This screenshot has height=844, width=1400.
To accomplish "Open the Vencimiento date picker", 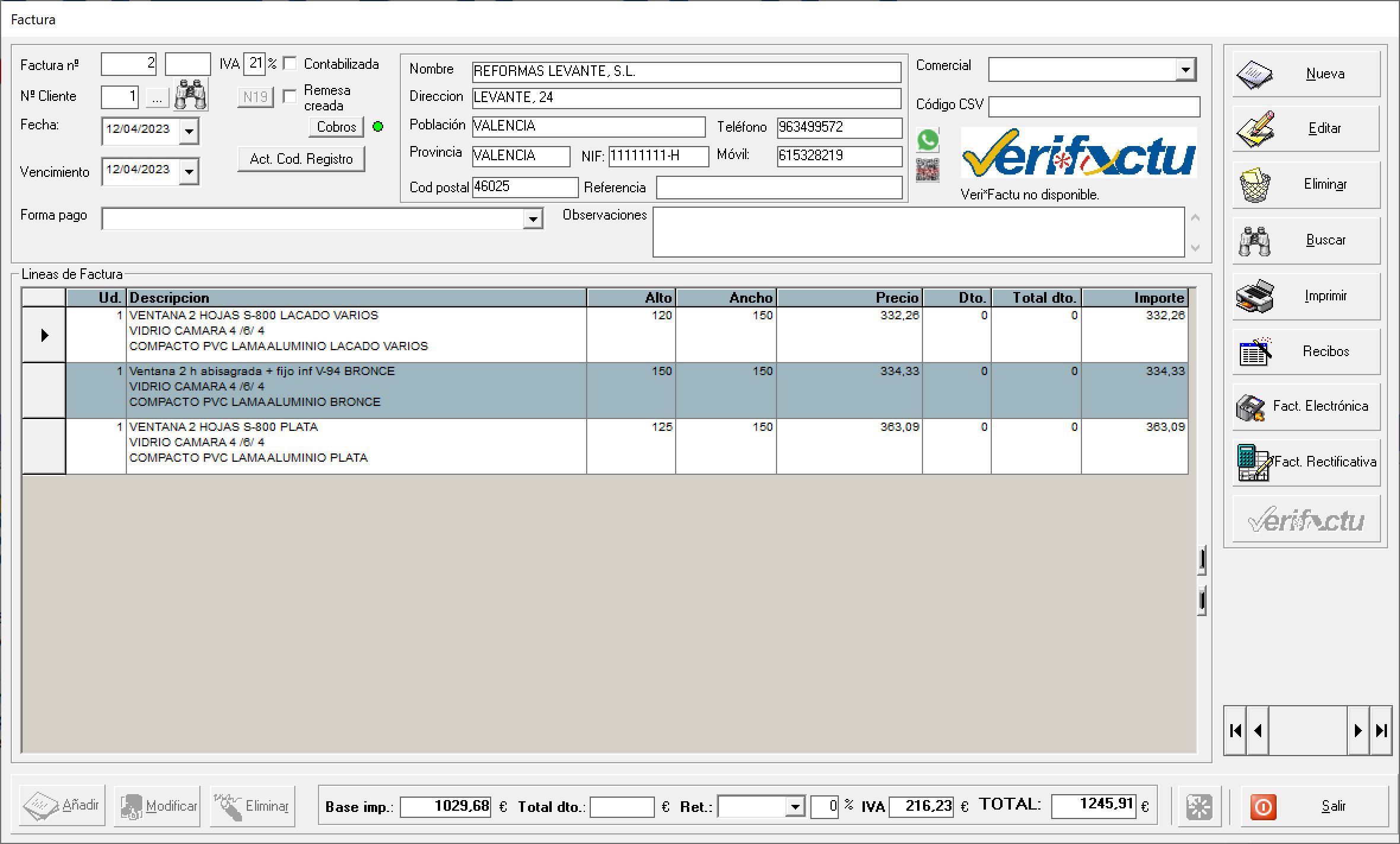I will (189, 172).
